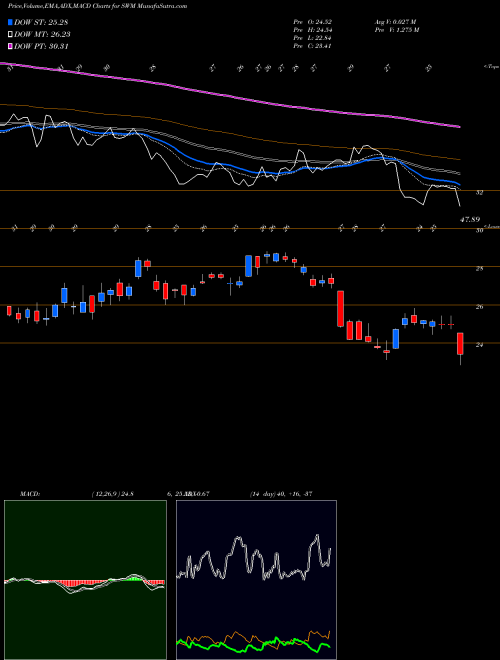Click the '(12,26,9) 24.8' MACD parameters

[x=112, y=494]
